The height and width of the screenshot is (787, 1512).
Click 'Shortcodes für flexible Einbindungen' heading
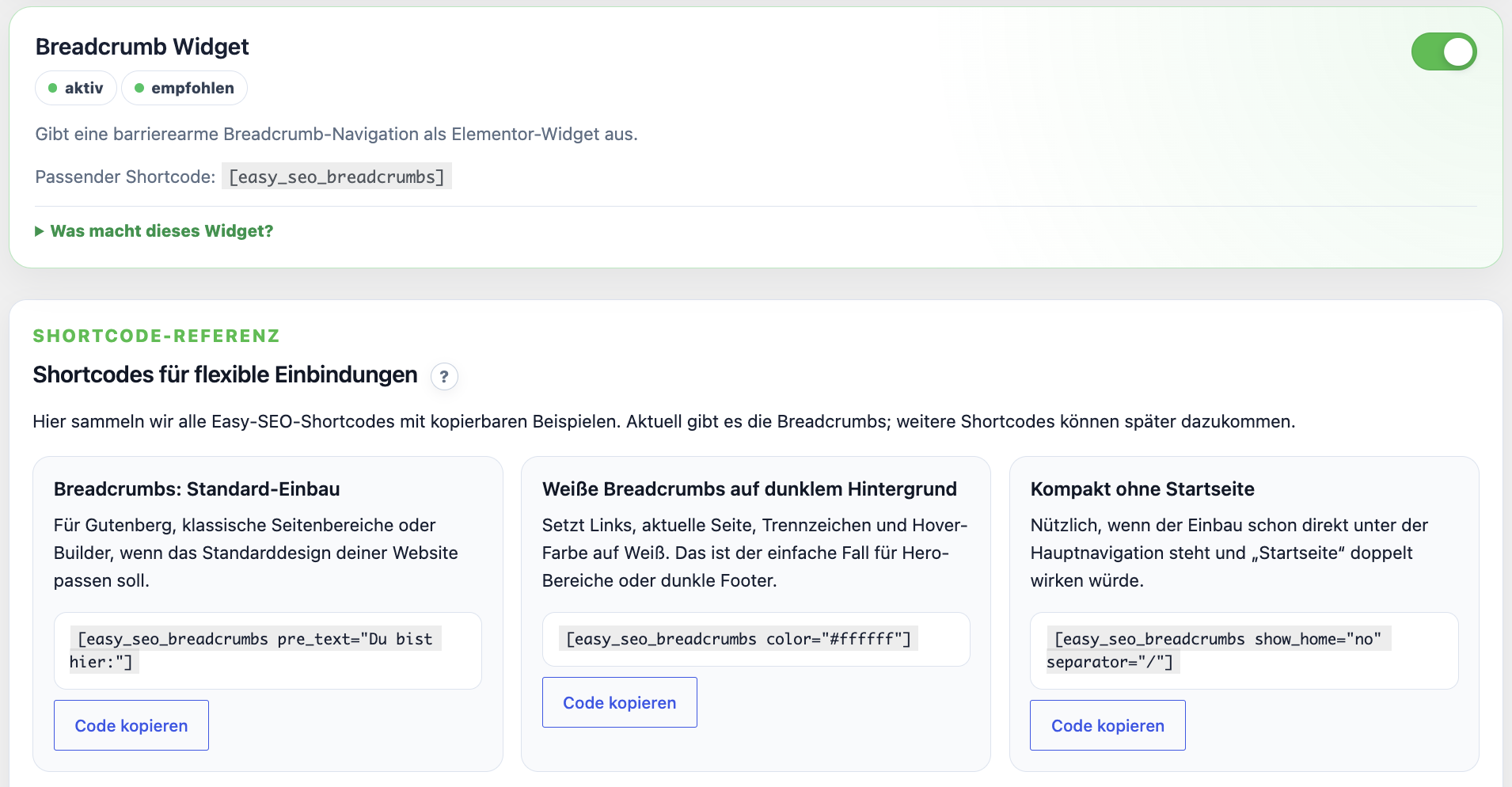pos(226,374)
